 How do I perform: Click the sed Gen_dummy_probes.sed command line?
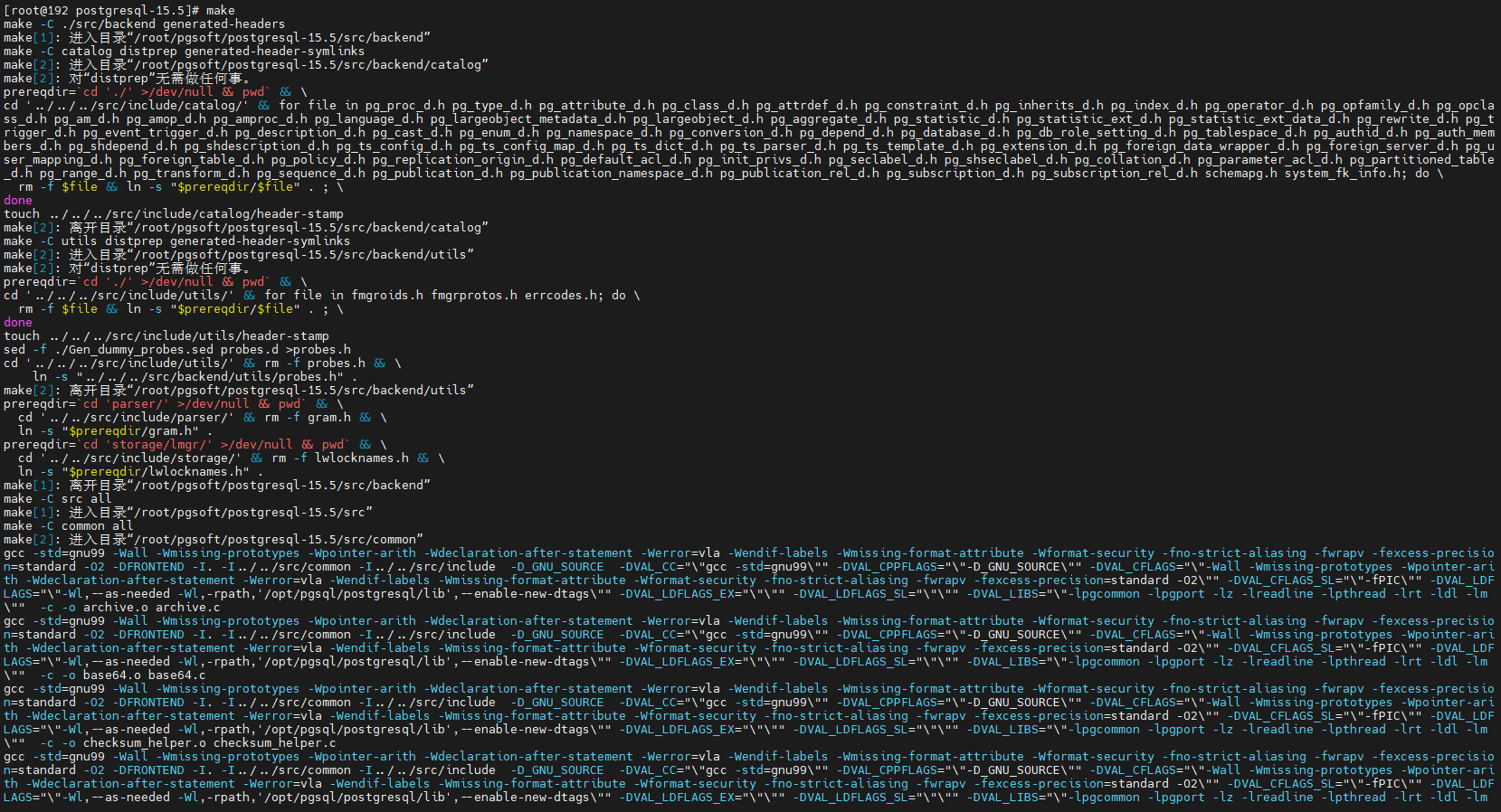point(177,349)
